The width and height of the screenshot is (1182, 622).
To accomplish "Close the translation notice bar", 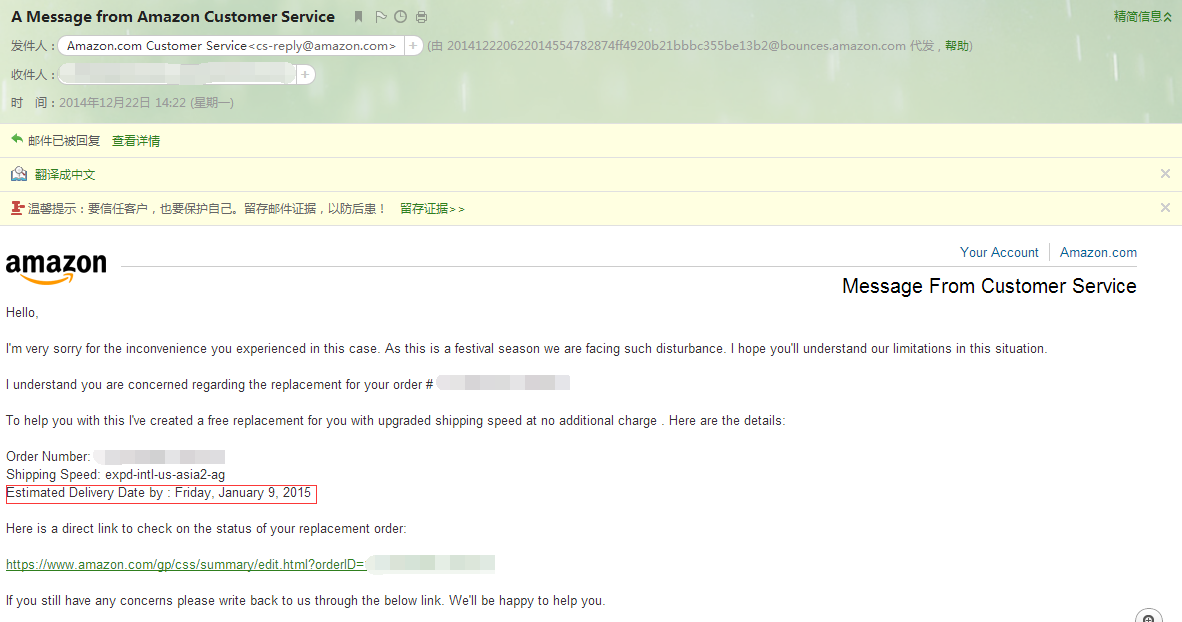I will pyautogui.click(x=1165, y=174).
